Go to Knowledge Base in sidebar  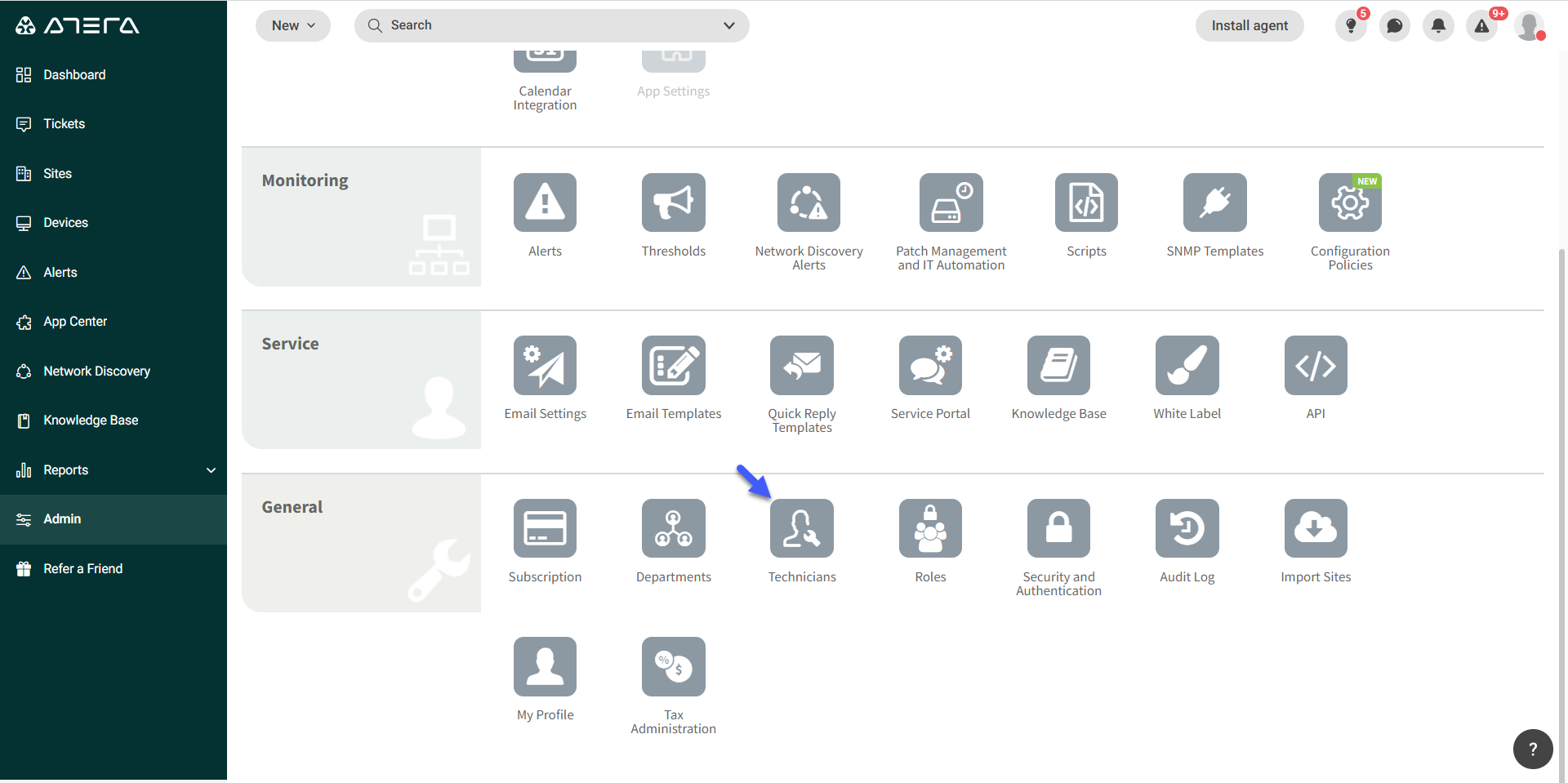pyautogui.click(x=114, y=420)
